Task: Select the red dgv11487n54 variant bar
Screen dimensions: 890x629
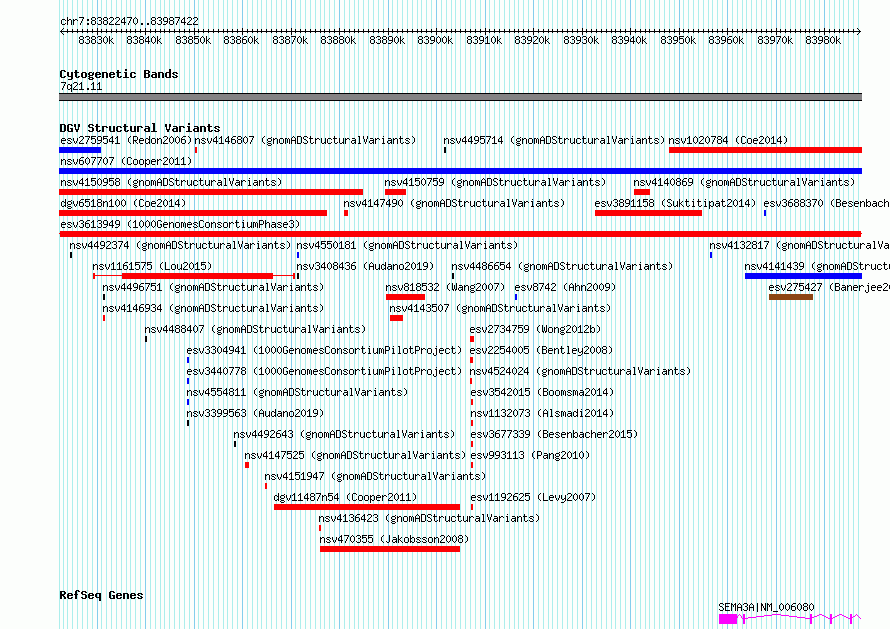Action: pyautogui.click(x=367, y=507)
